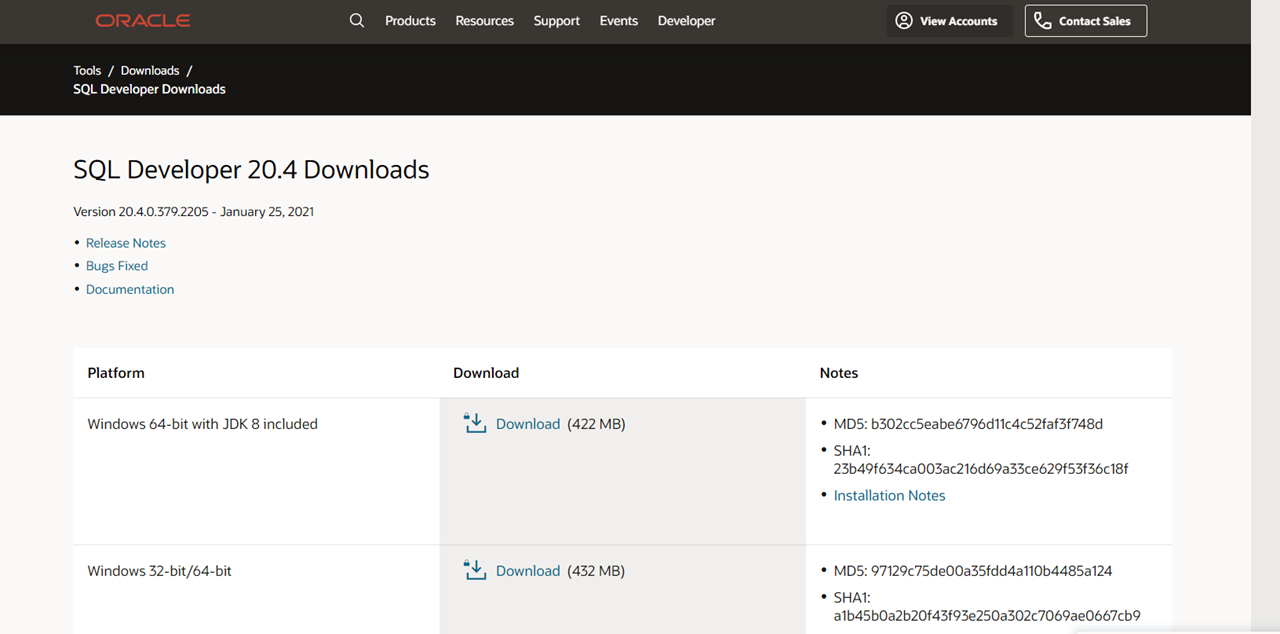Go to Tools breadcrumb
Viewport: 1280px width, 634px height.
pos(87,70)
